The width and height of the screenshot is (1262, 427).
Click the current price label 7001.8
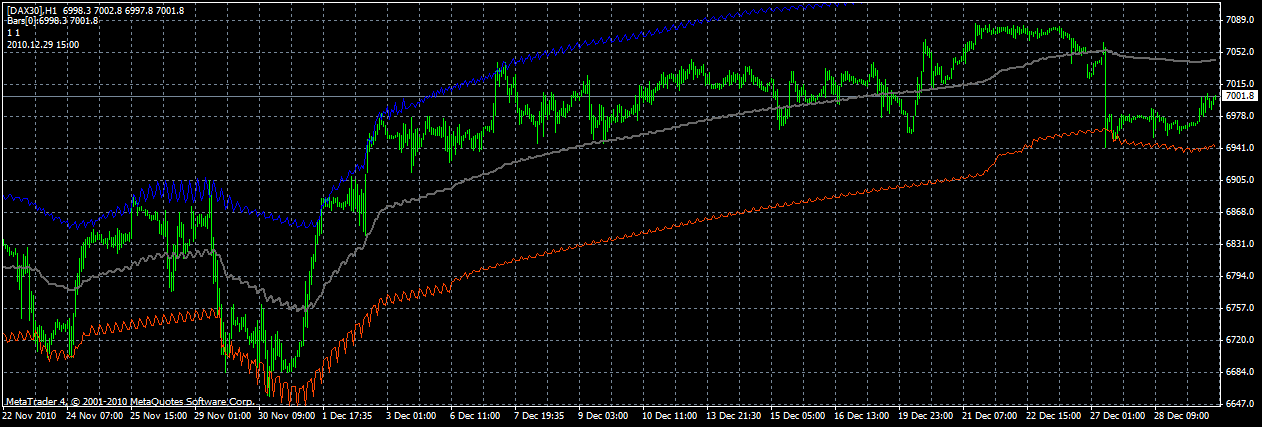(x=1240, y=96)
